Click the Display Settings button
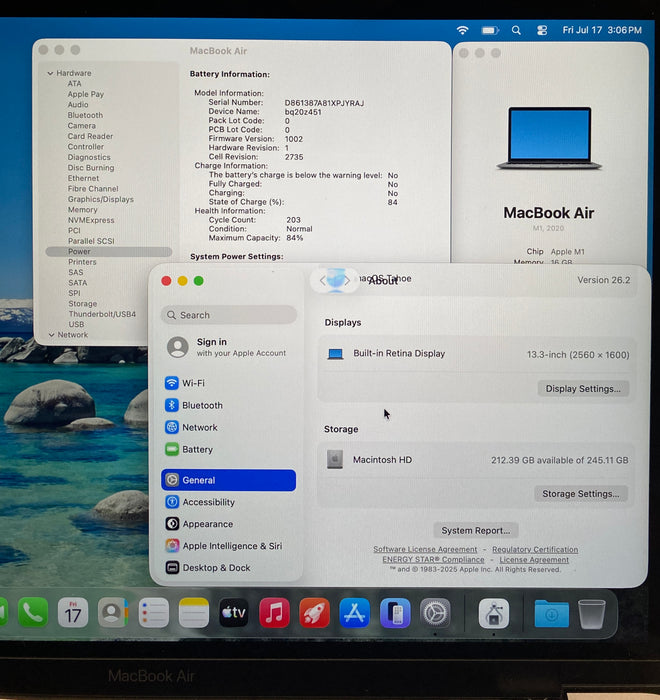The width and height of the screenshot is (660, 700). [x=583, y=388]
